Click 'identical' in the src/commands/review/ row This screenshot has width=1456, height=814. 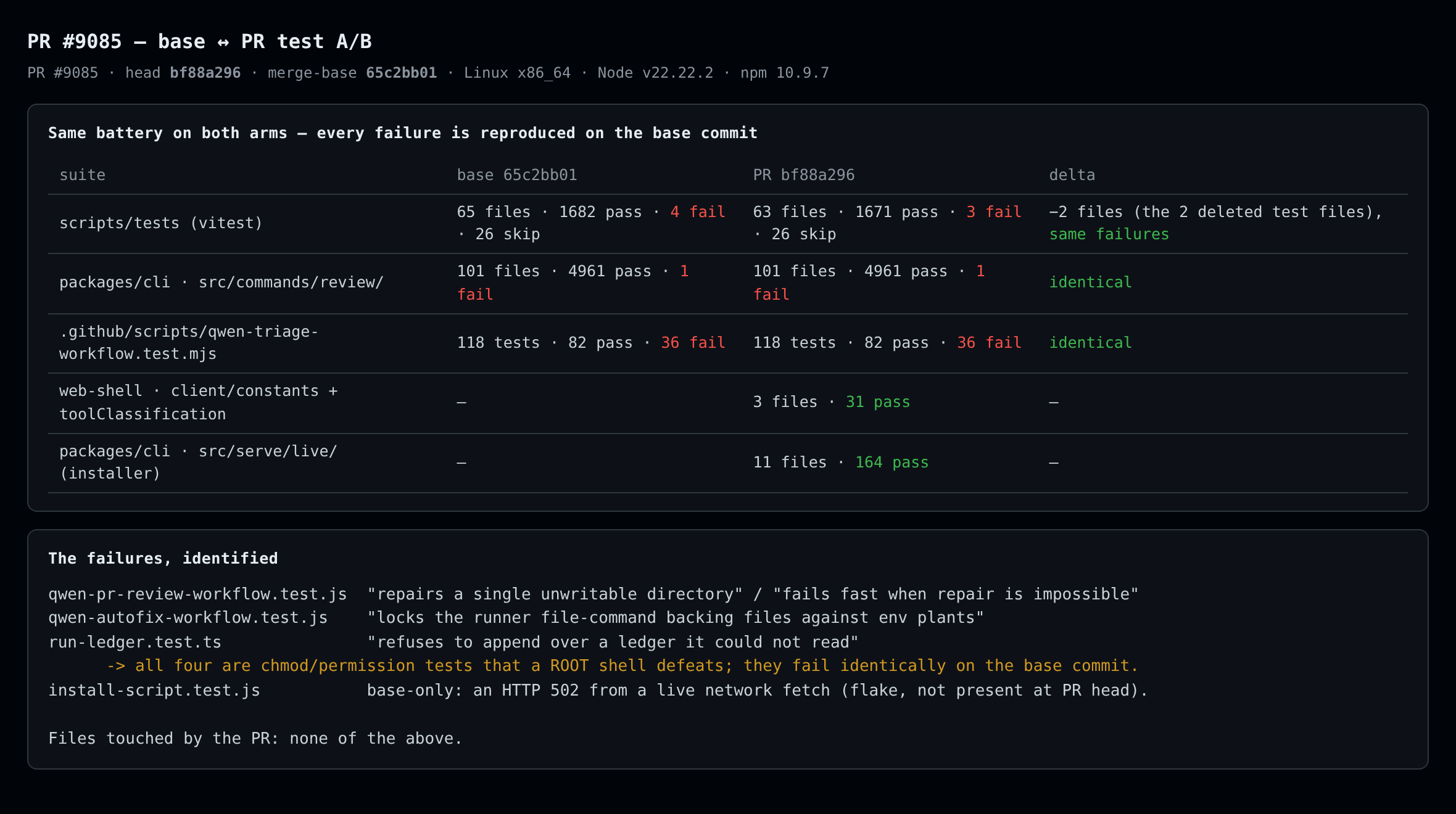point(1091,282)
